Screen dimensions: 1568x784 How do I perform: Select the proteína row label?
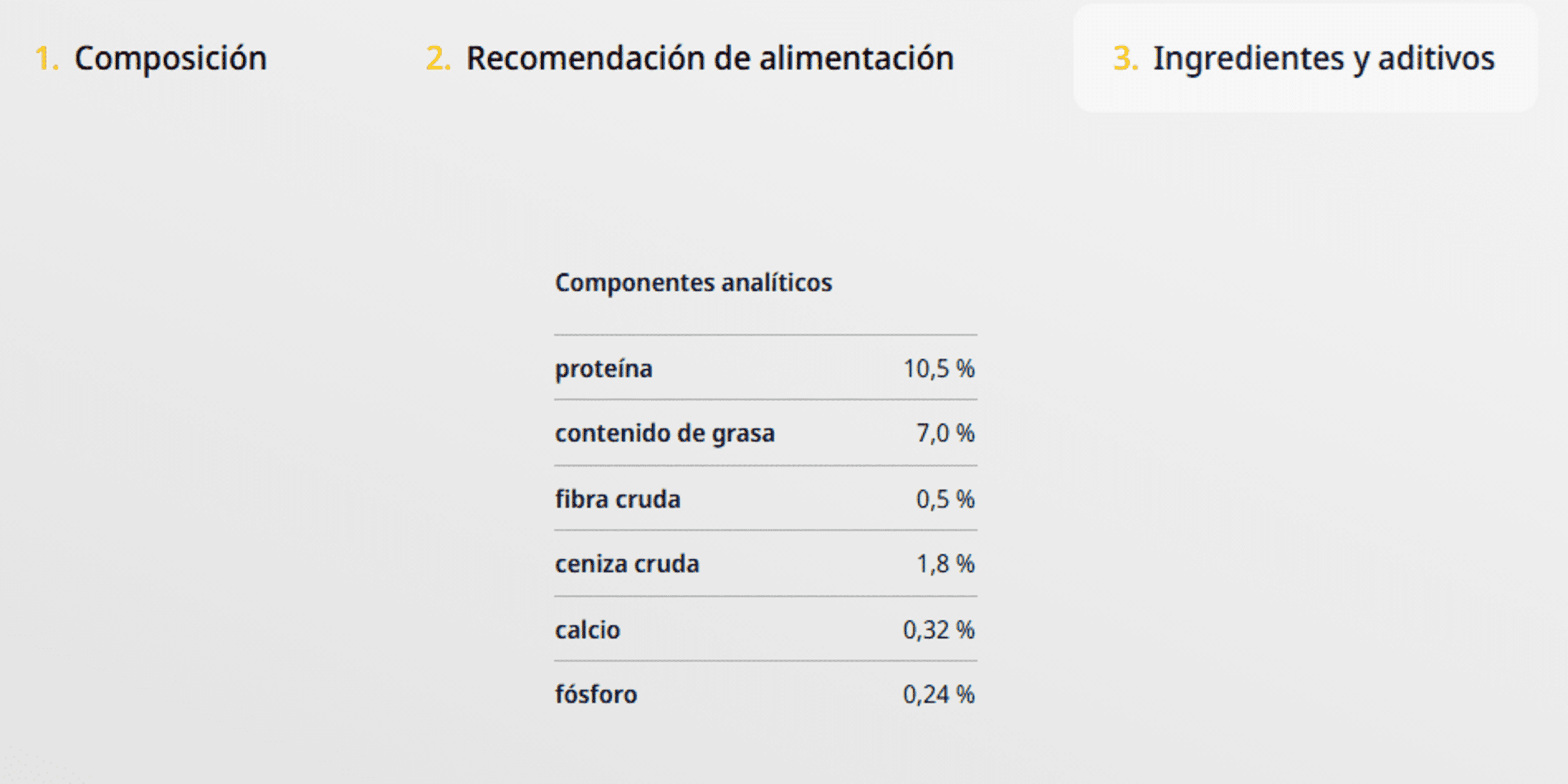[x=603, y=369]
